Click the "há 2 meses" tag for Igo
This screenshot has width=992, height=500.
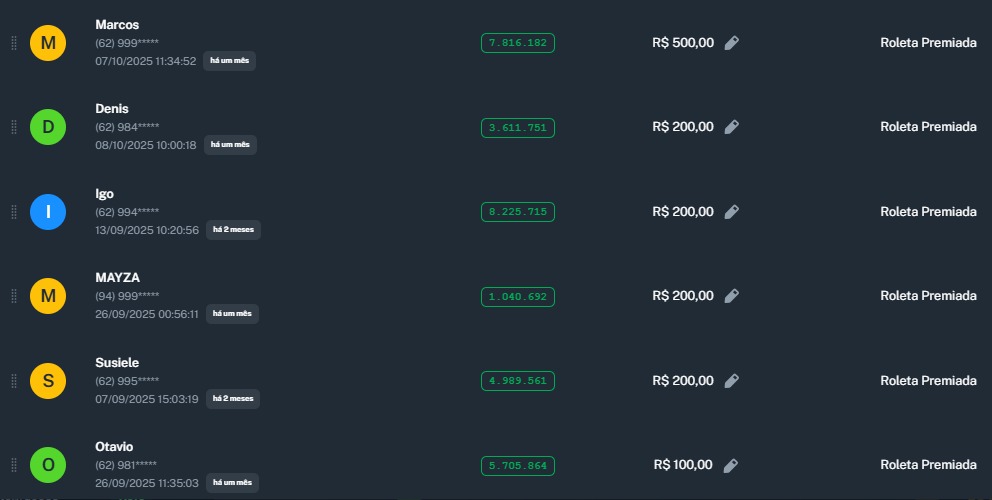[x=233, y=230]
